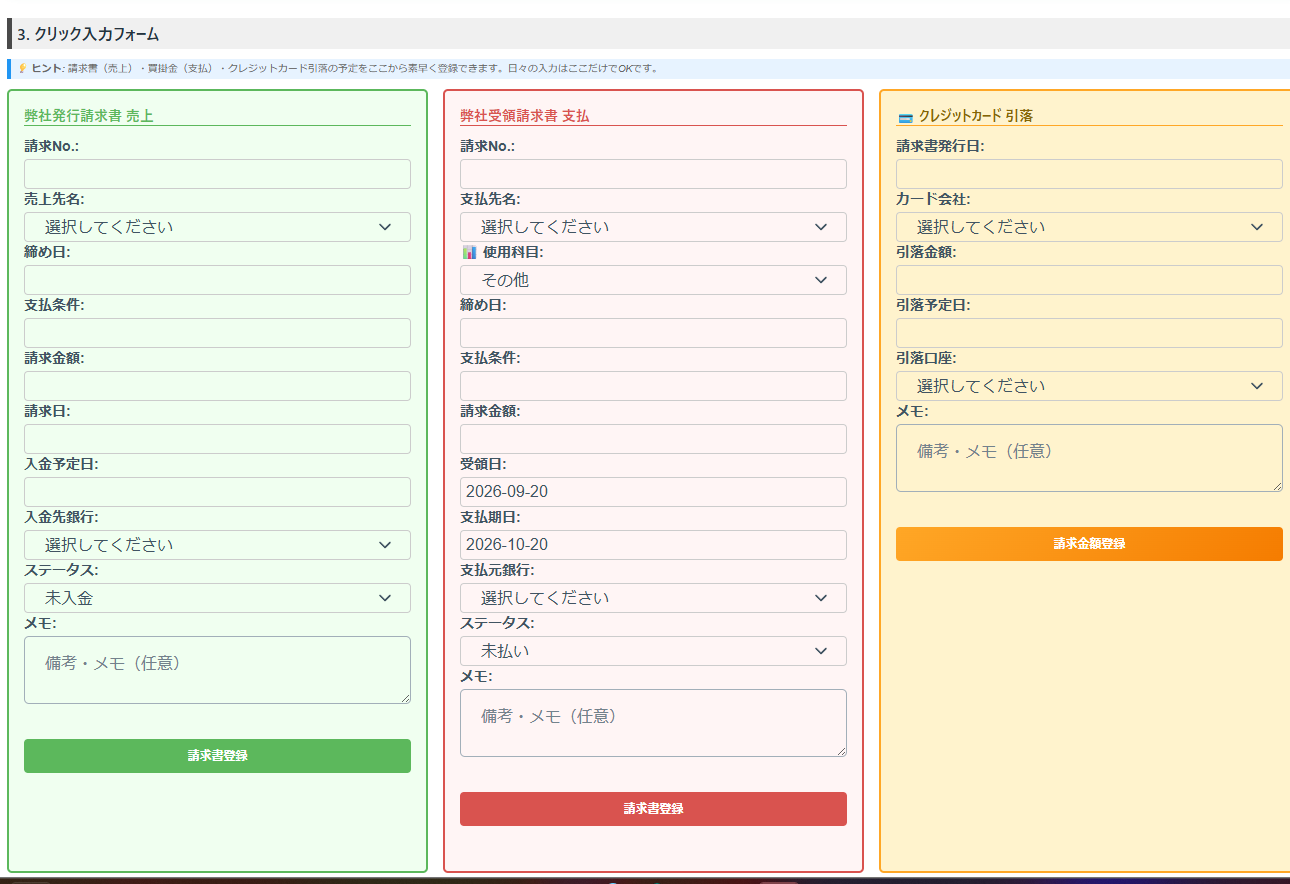
Task: Click 受領日 field showing 2026-09-20
Action: (653, 492)
